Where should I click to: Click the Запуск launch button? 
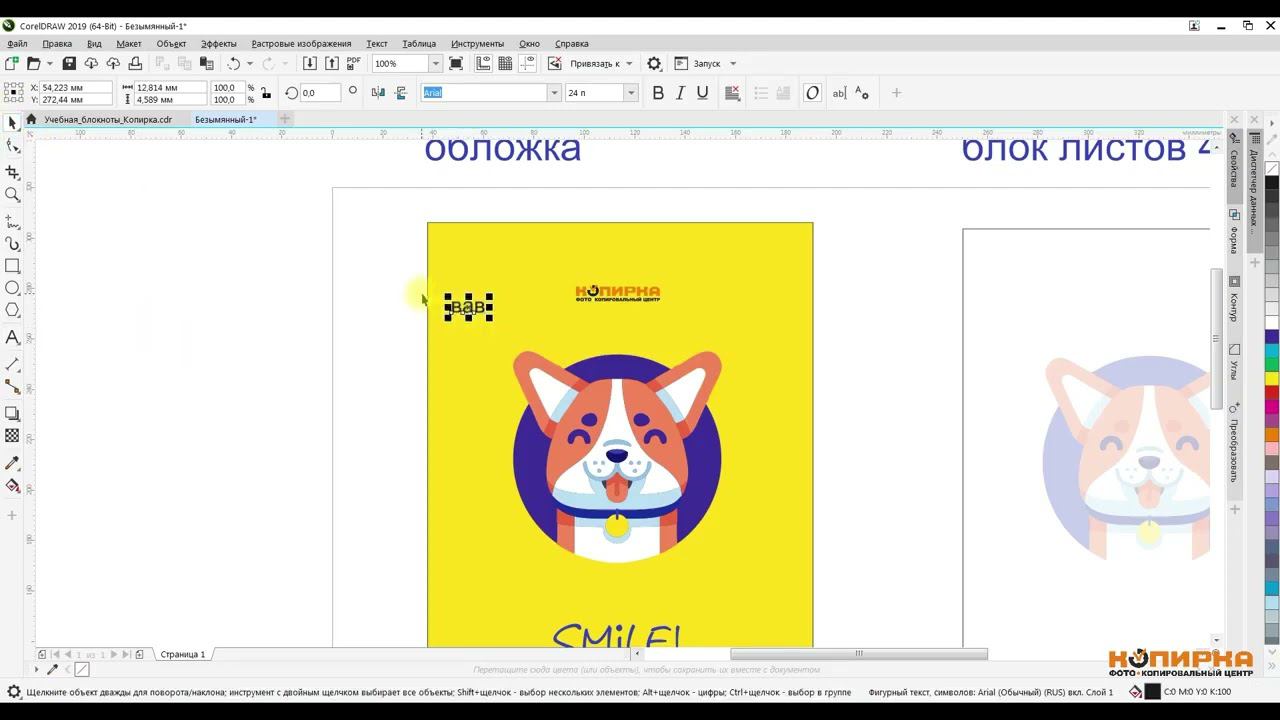click(706, 63)
